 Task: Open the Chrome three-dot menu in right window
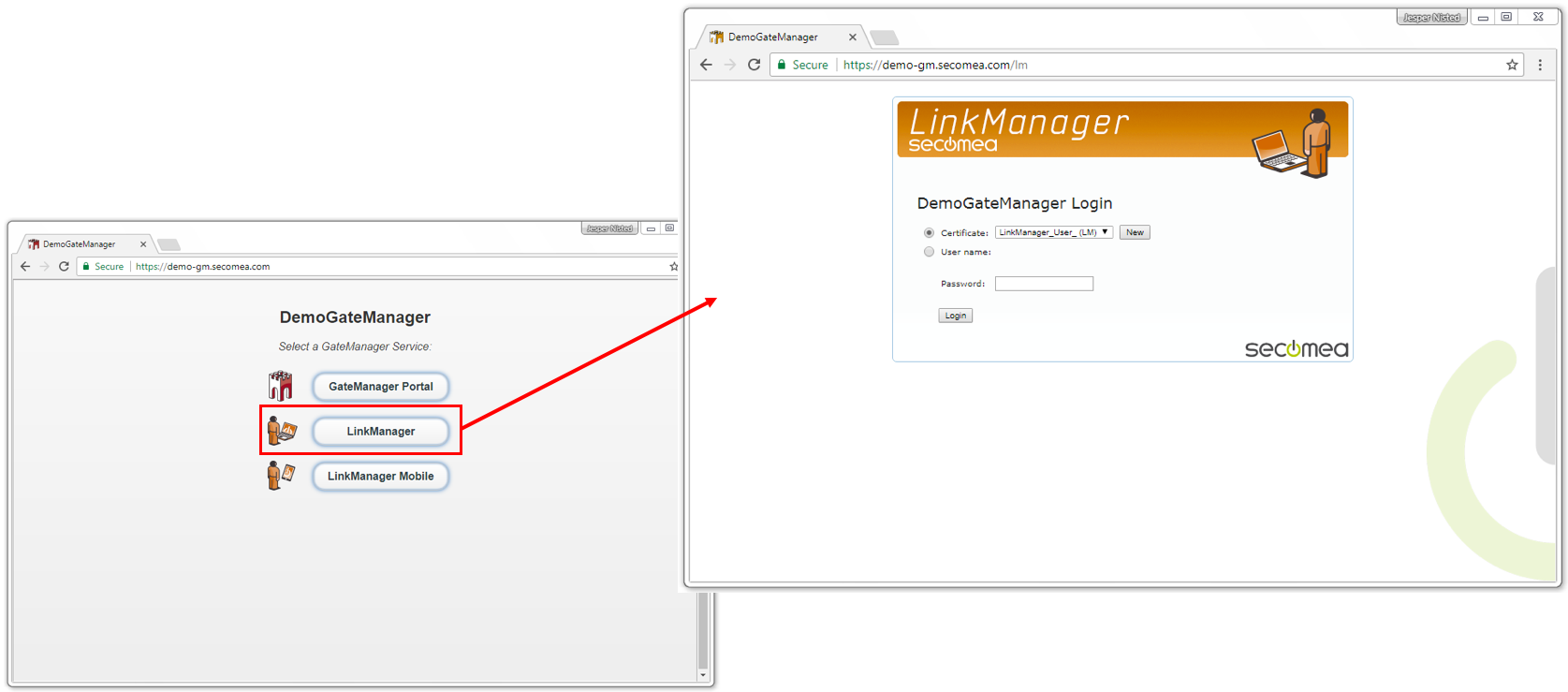(x=1540, y=65)
